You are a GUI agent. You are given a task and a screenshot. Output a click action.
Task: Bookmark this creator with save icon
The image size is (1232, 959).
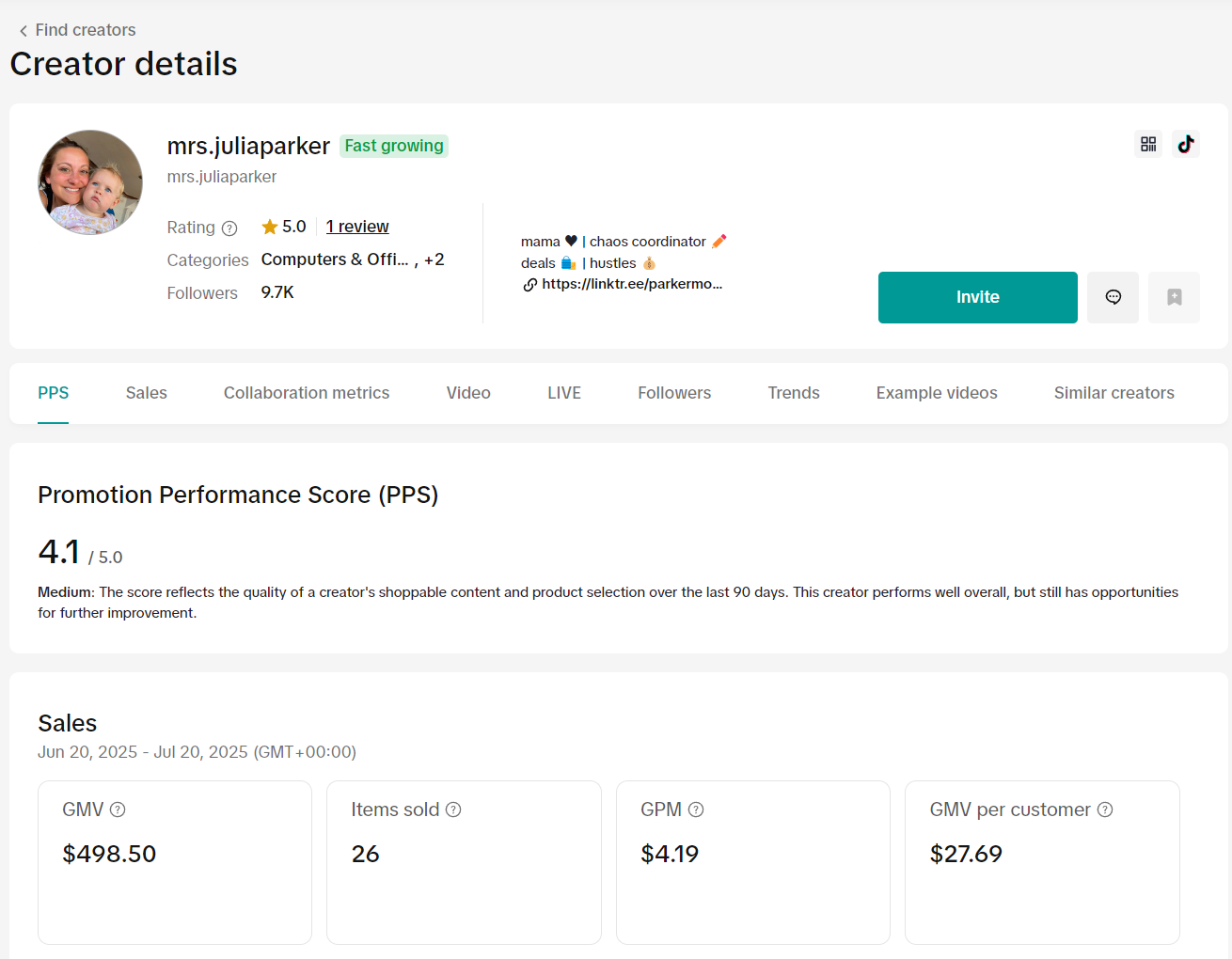pyautogui.click(x=1174, y=297)
